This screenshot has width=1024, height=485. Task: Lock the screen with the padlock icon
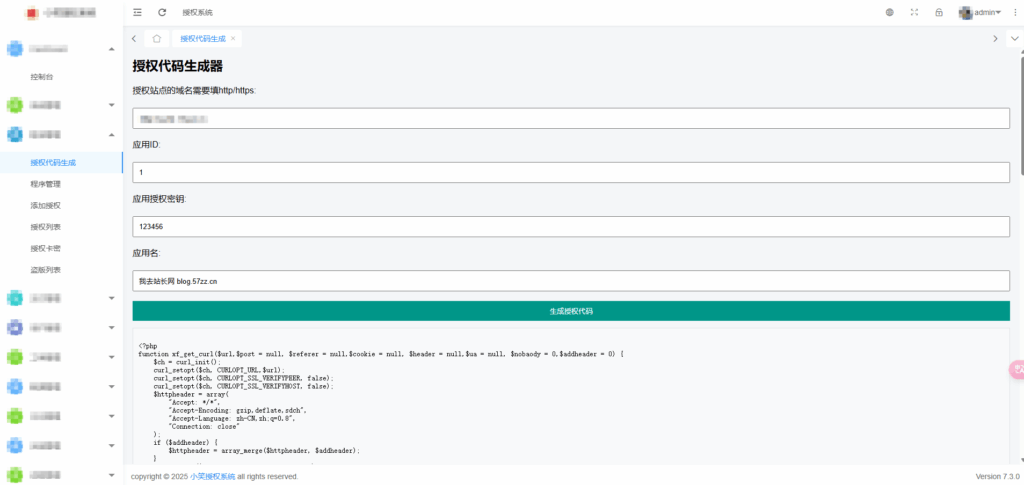[x=939, y=13]
